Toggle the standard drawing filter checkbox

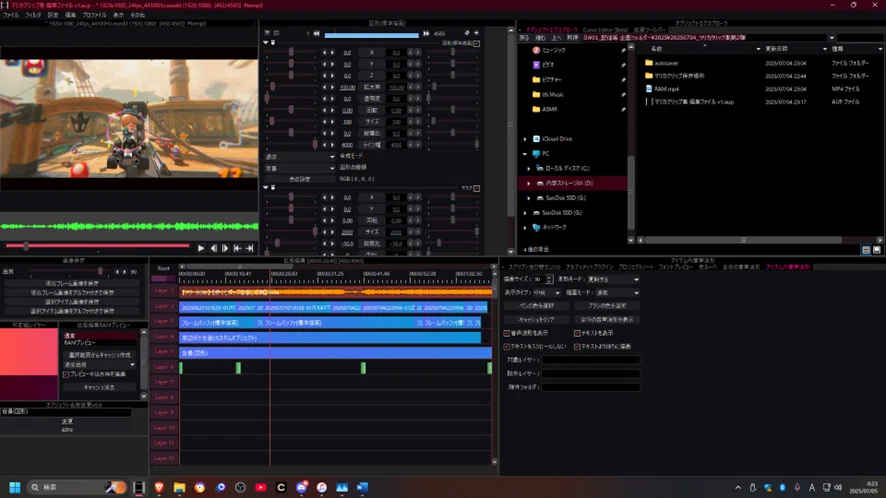[476, 44]
